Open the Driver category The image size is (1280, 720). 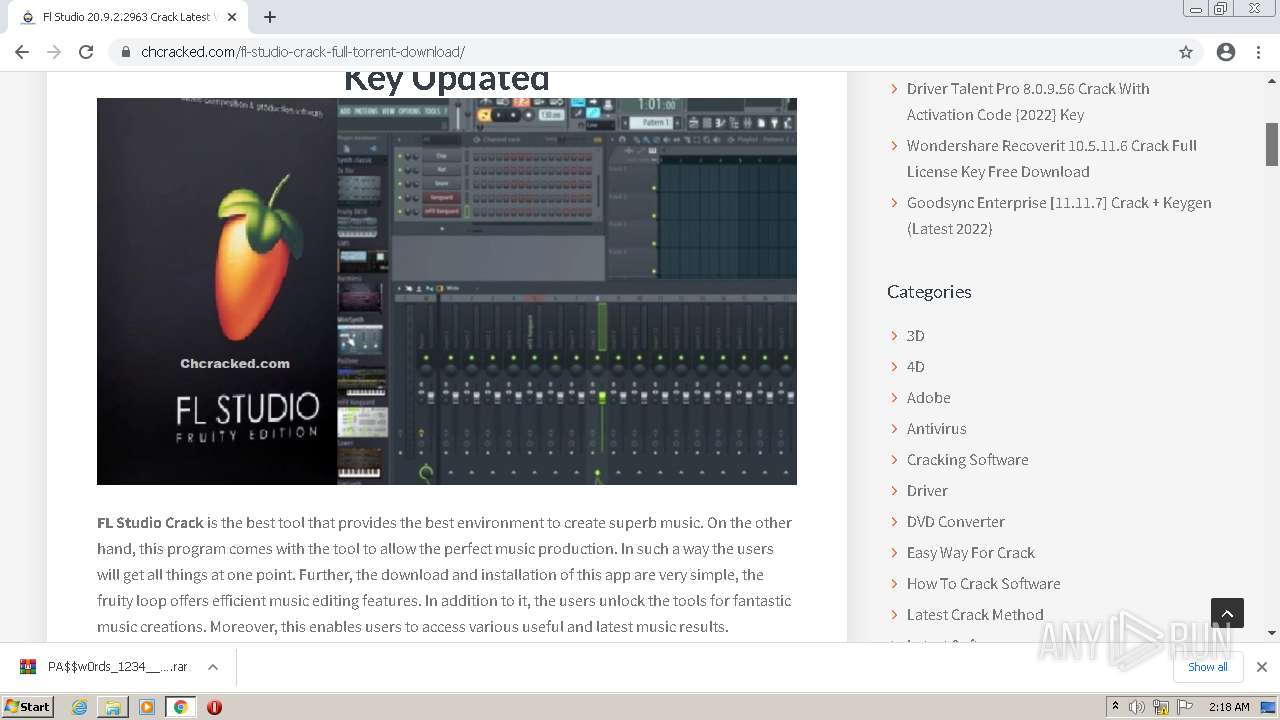927,491
